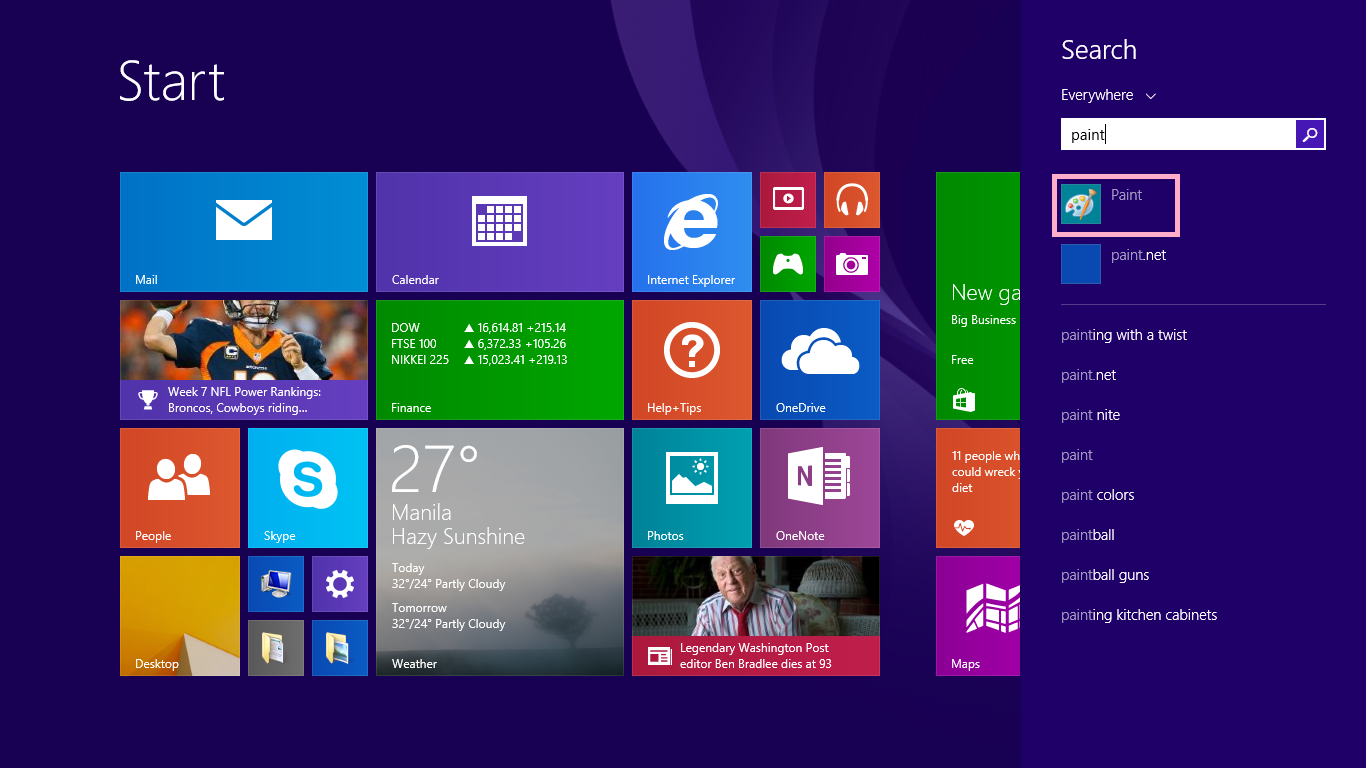This screenshot has height=768, width=1366.
Task: Click the magnifier search button
Action: 1310,134
